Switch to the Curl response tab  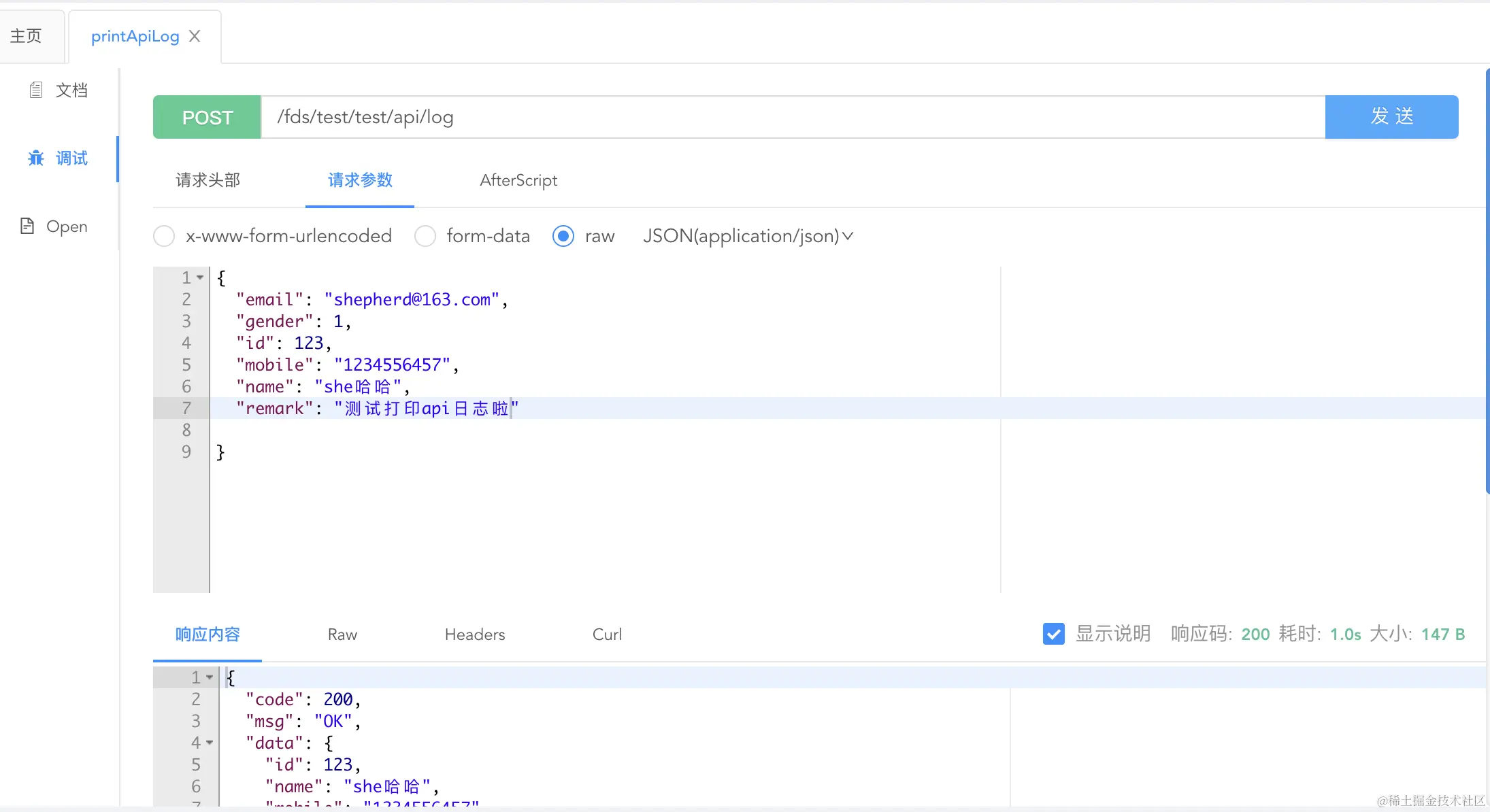click(606, 635)
